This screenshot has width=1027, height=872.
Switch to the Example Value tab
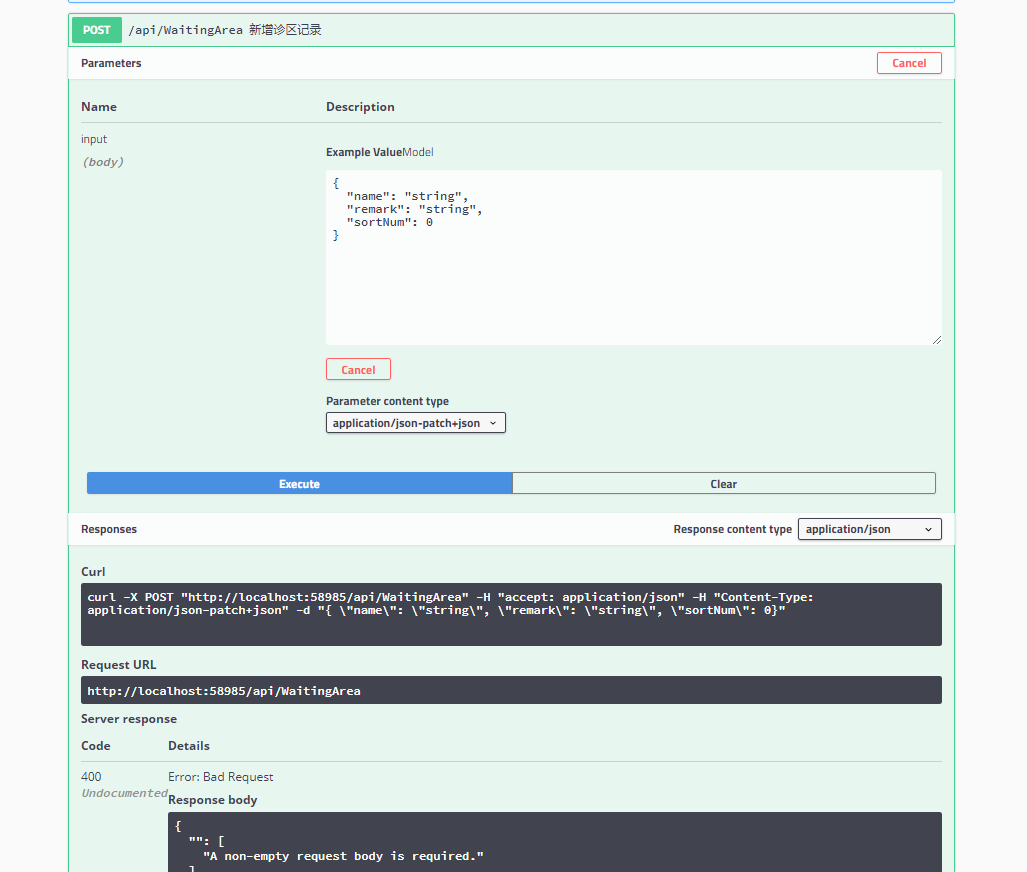pyautogui.click(x=363, y=153)
